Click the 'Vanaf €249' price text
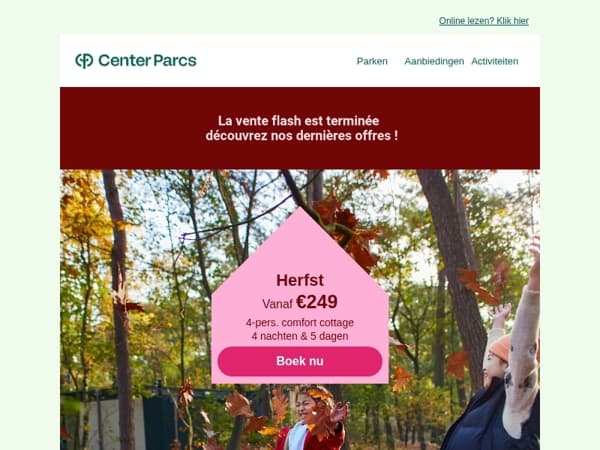The width and height of the screenshot is (600, 450). coord(300,302)
